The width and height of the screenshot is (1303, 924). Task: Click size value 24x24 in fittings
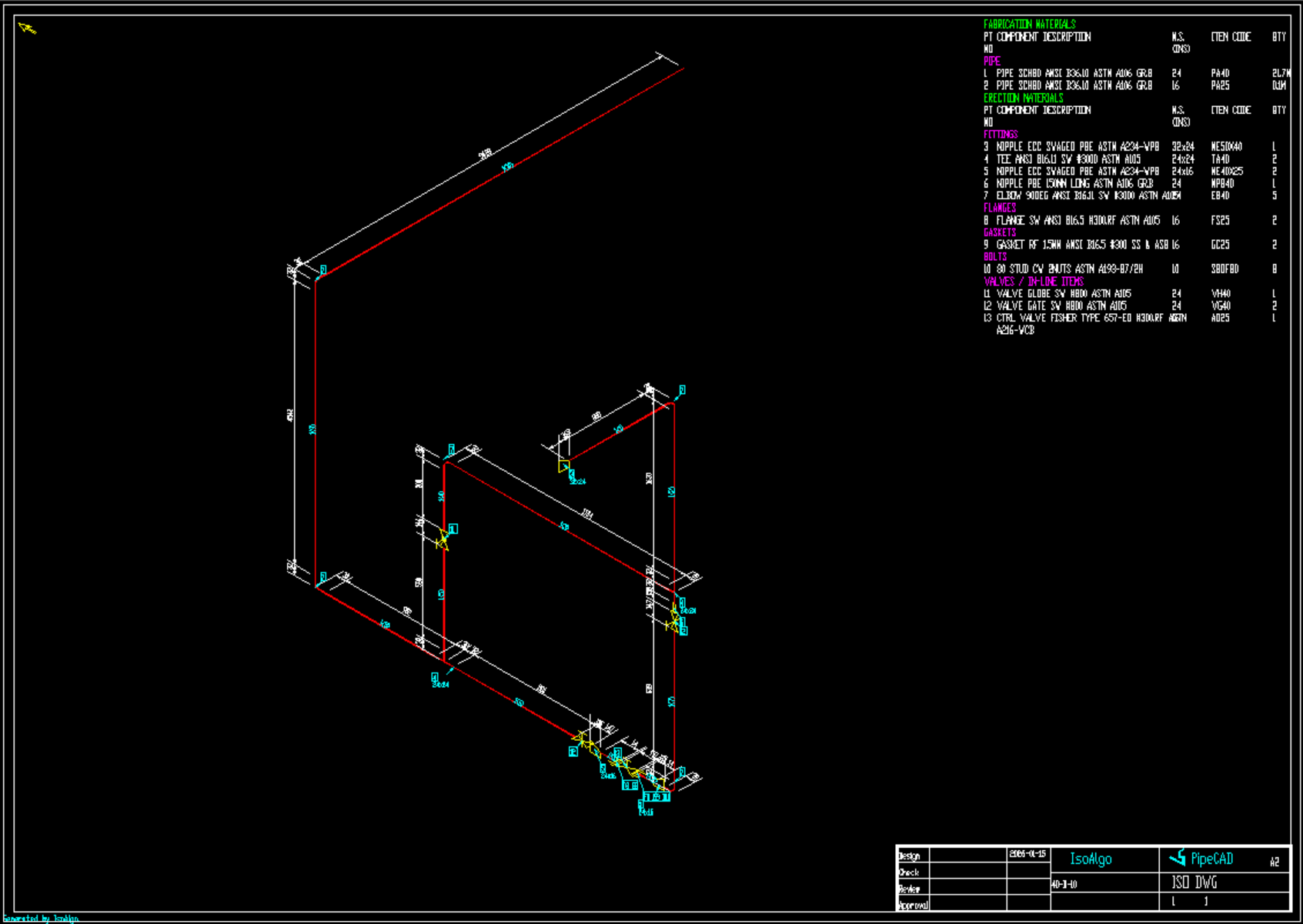1183,159
